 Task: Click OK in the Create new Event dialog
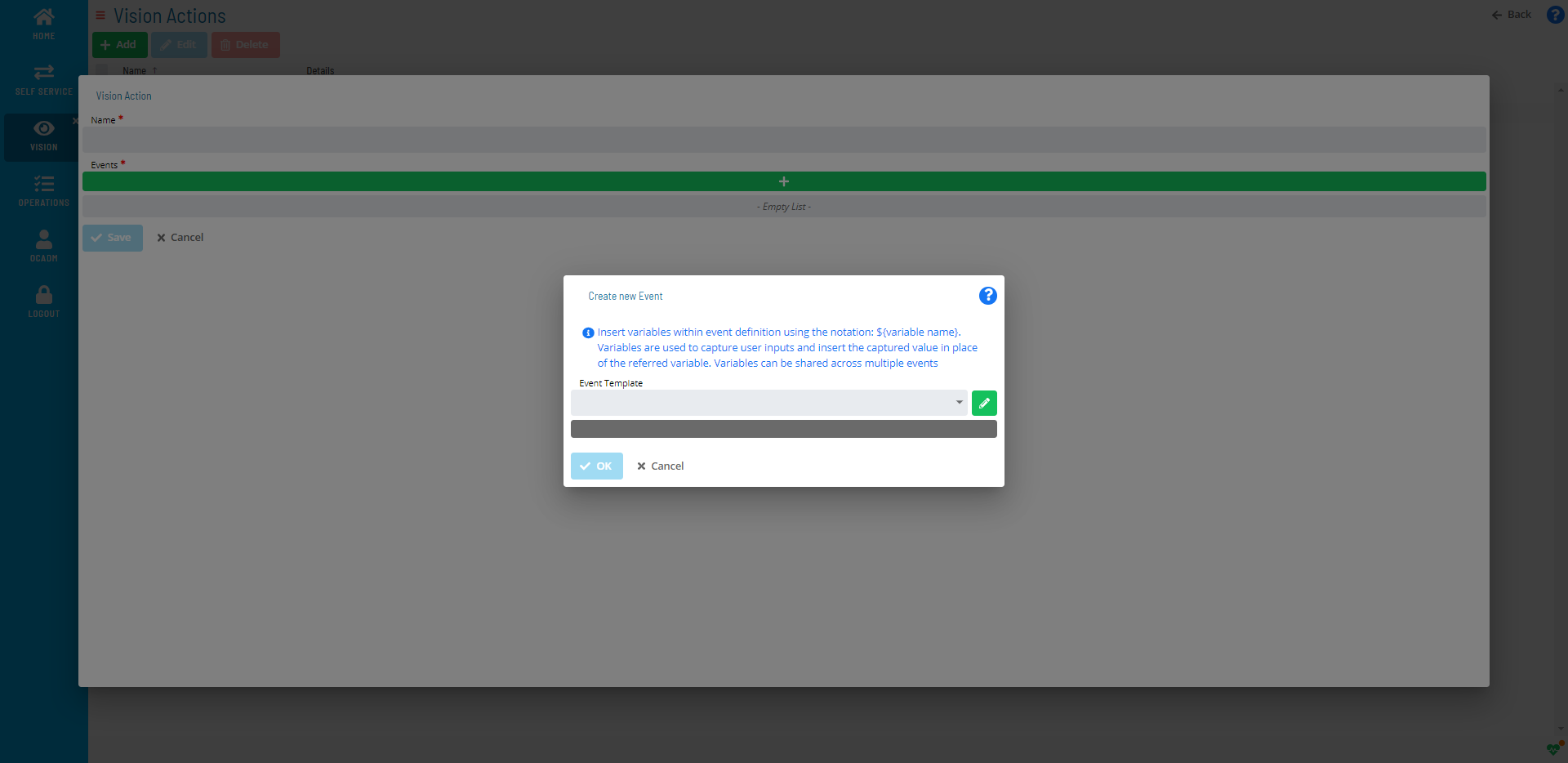point(596,466)
